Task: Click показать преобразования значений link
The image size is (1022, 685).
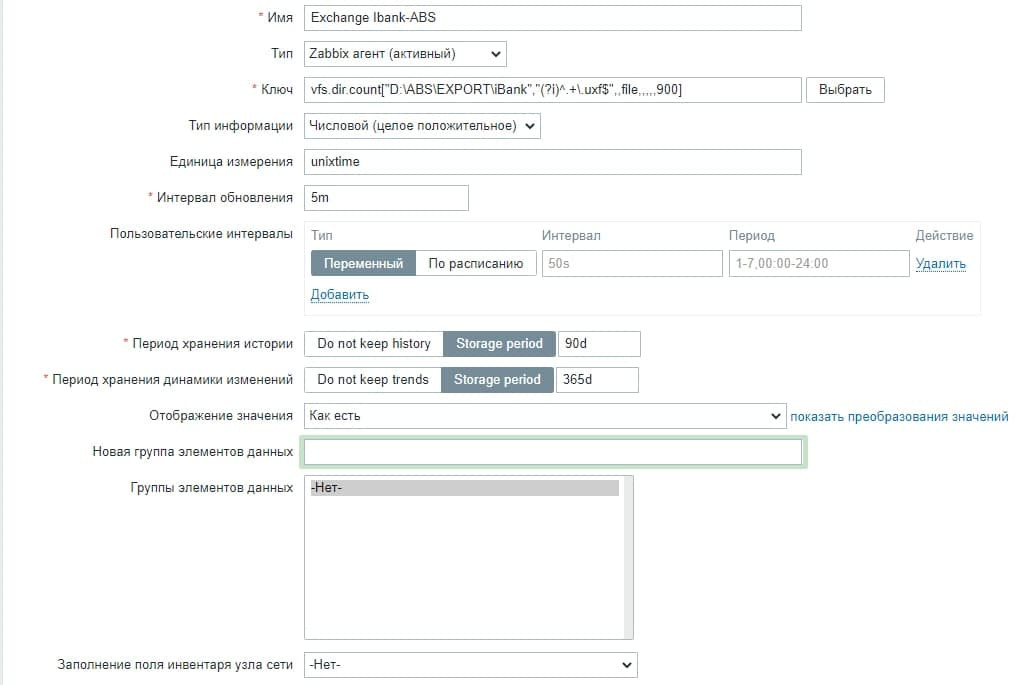Action: [899, 416]
